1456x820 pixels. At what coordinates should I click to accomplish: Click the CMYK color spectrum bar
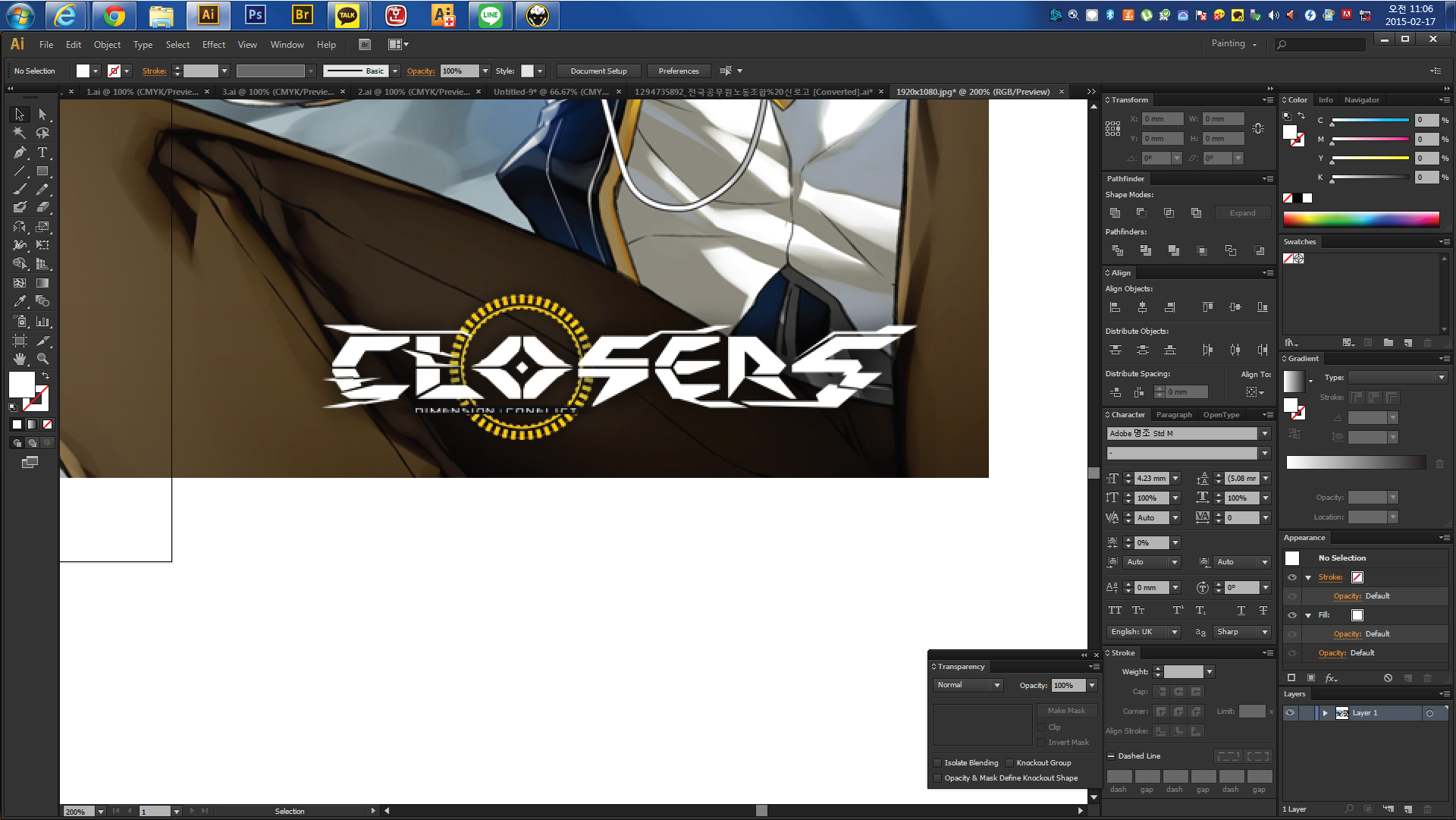pyautogui.click(x=1361, y=219)
